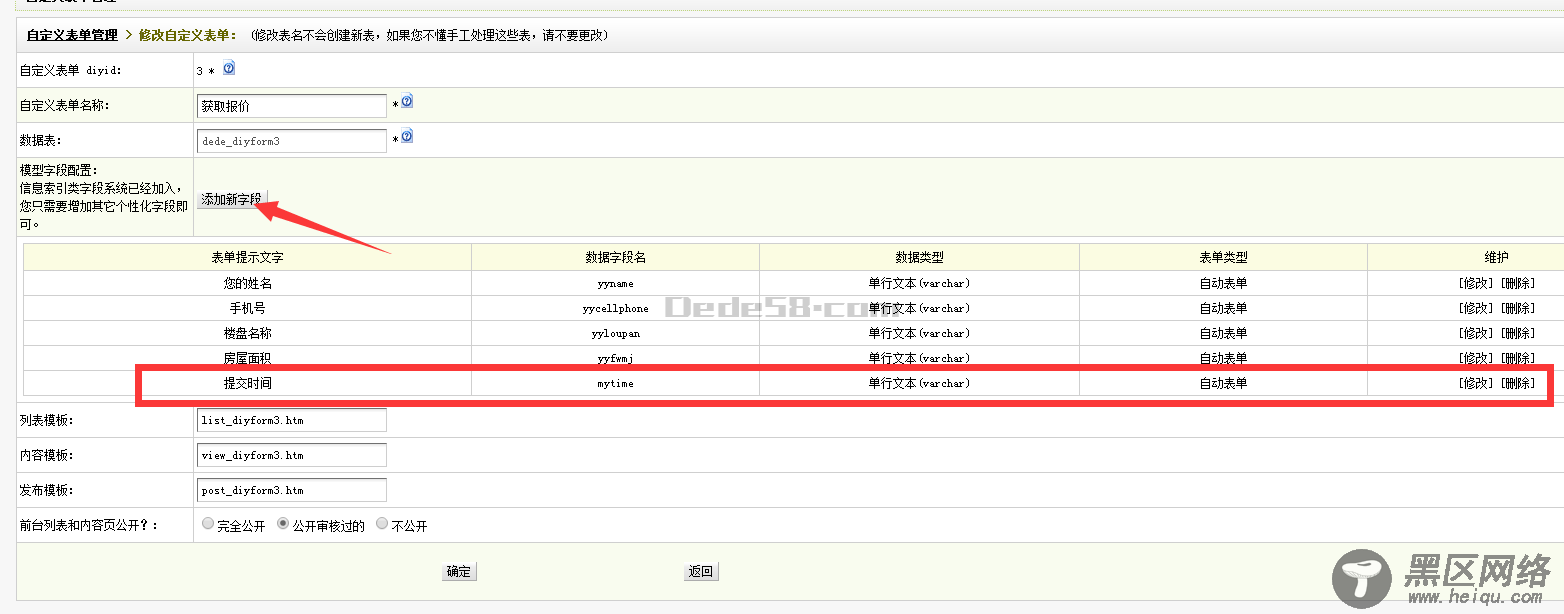This screenshot has height=614, width=1564.
Task: Click the yyname field name cell
Action: pyautogui.click(x=615, y=283)
